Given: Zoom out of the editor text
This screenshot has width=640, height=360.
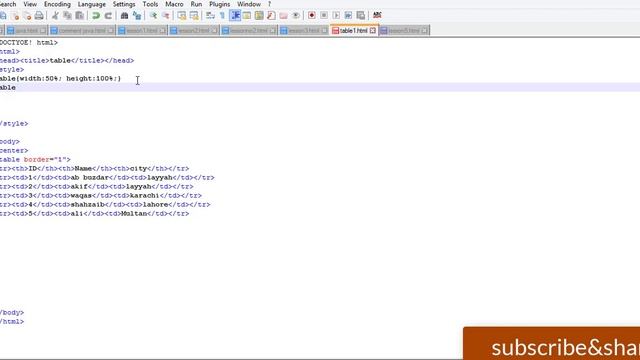Looking at the screenshot, I should tap(165, 16).
